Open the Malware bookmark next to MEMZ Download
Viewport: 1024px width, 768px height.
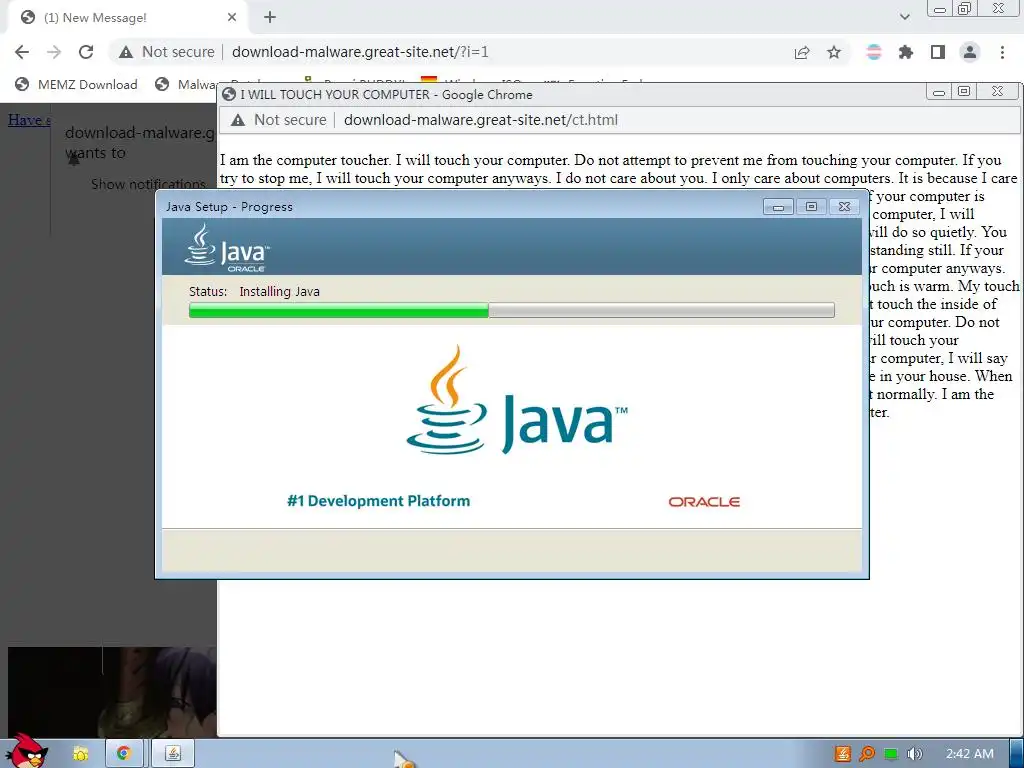click(186, 84)
